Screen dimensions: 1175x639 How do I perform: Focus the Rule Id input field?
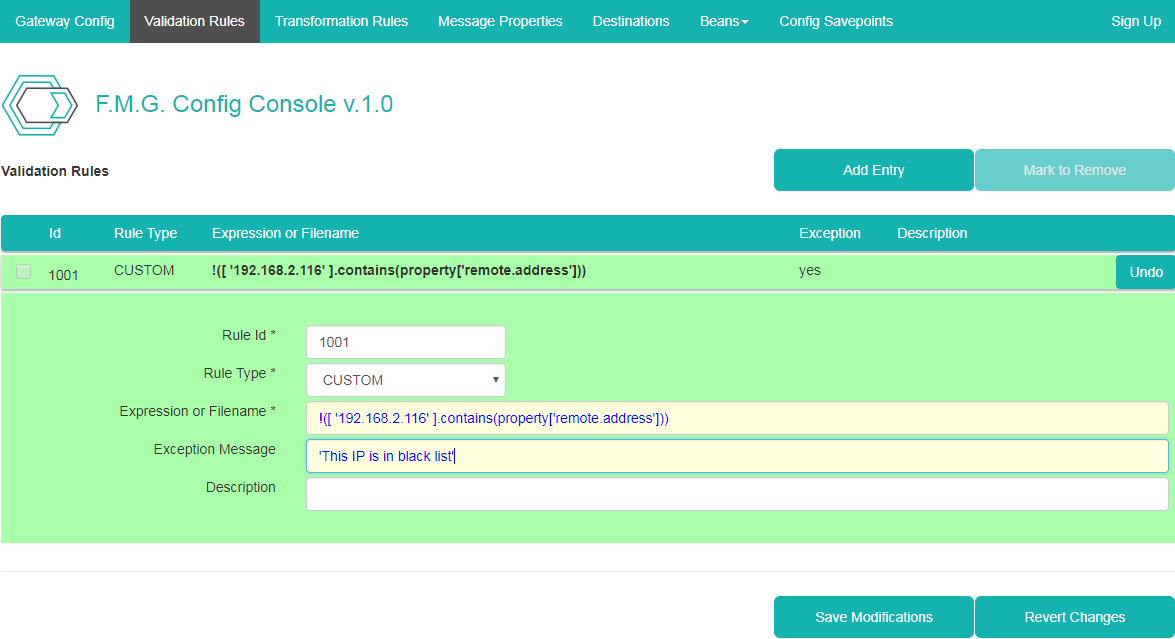(x=405, y=342)
